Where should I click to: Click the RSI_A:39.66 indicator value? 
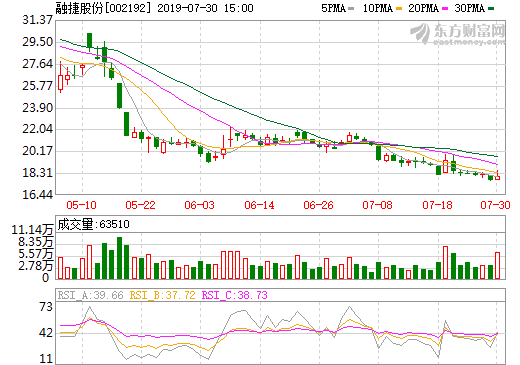(x=91, y=295)
